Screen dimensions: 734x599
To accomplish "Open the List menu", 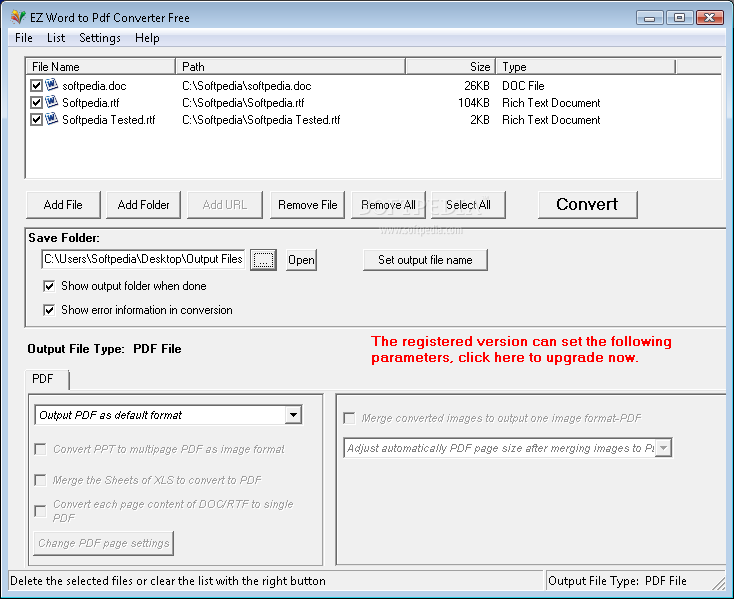I will click(x=56, y=38).
